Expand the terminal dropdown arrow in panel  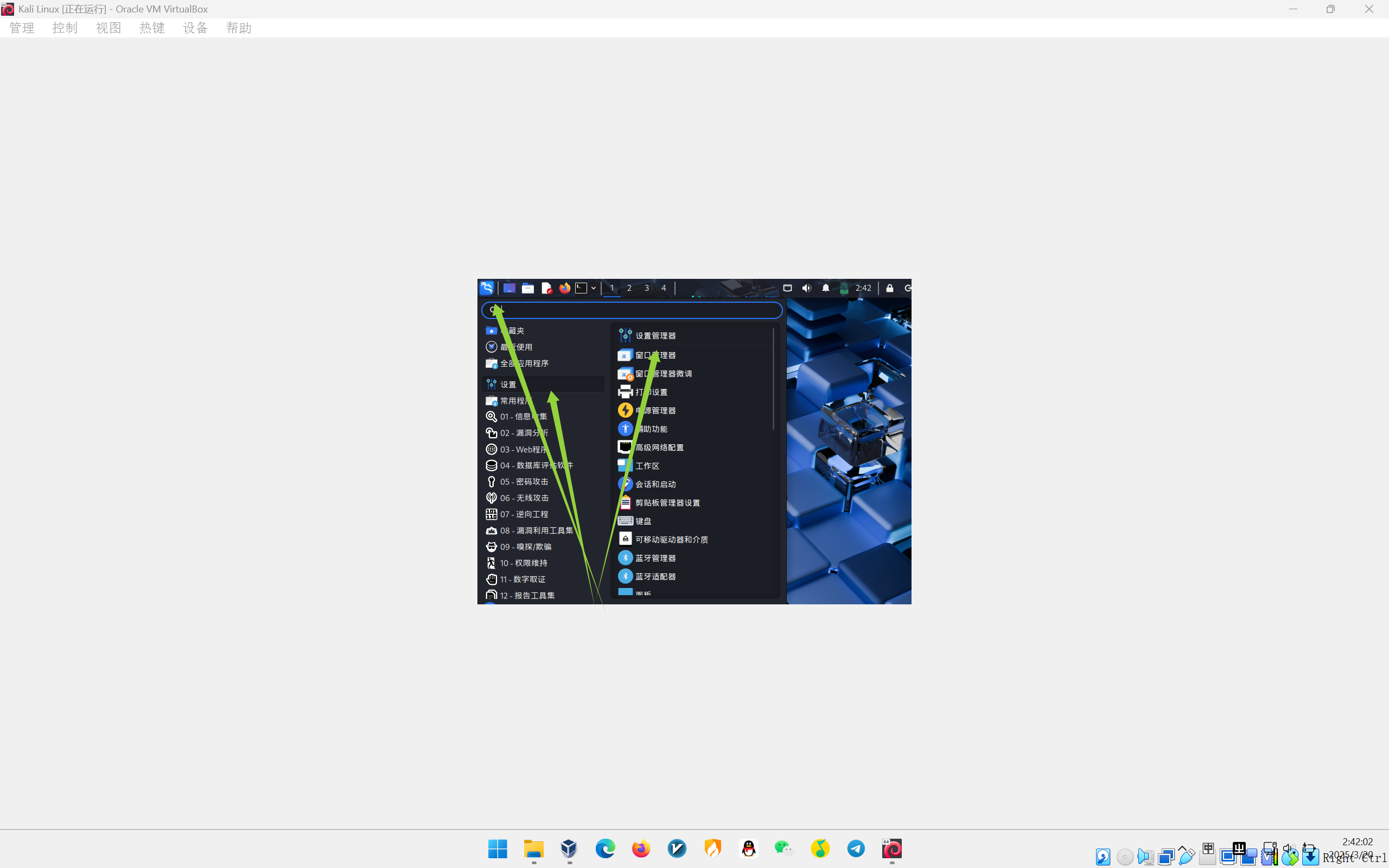[594, 288]
